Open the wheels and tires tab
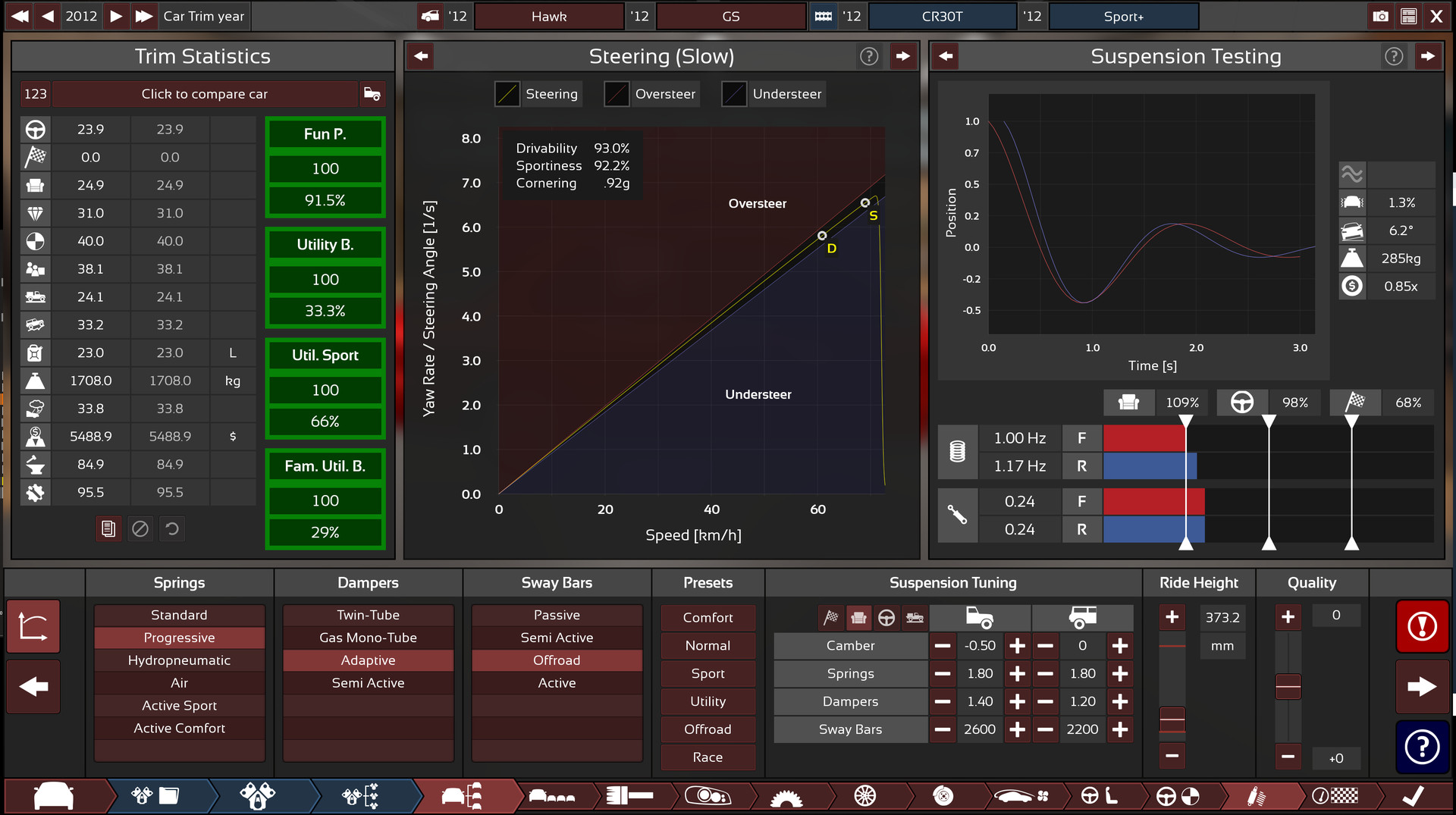This screenshot has height=815, width=1456. [864, 795]
